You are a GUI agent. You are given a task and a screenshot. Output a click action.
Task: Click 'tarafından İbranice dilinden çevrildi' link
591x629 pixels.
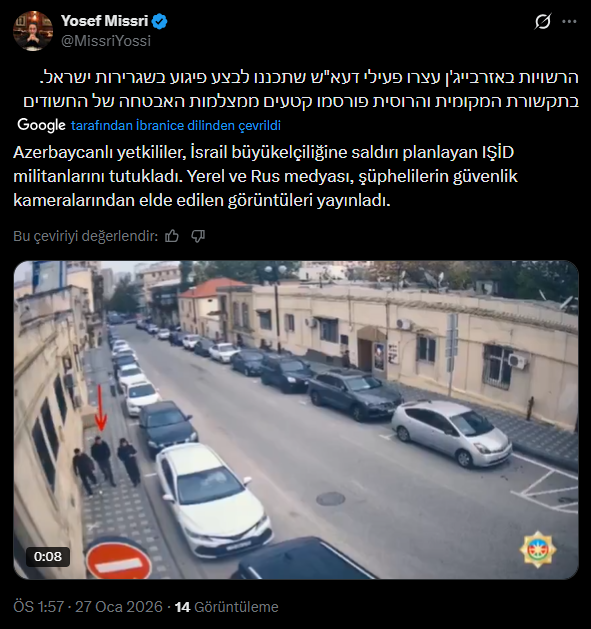176,126
